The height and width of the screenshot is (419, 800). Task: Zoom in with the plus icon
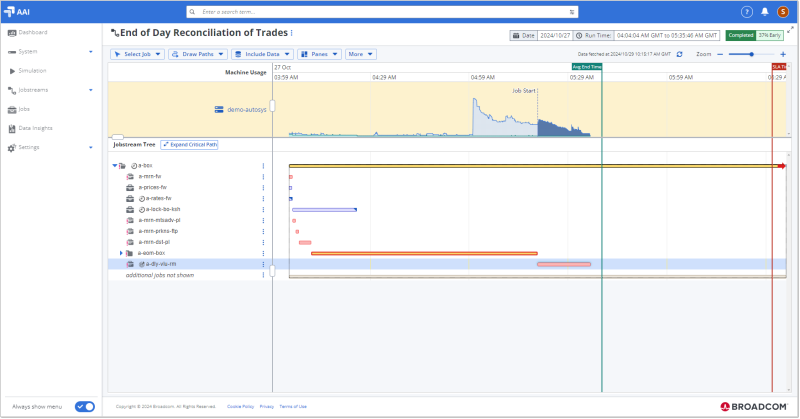[x=783, y=54]
